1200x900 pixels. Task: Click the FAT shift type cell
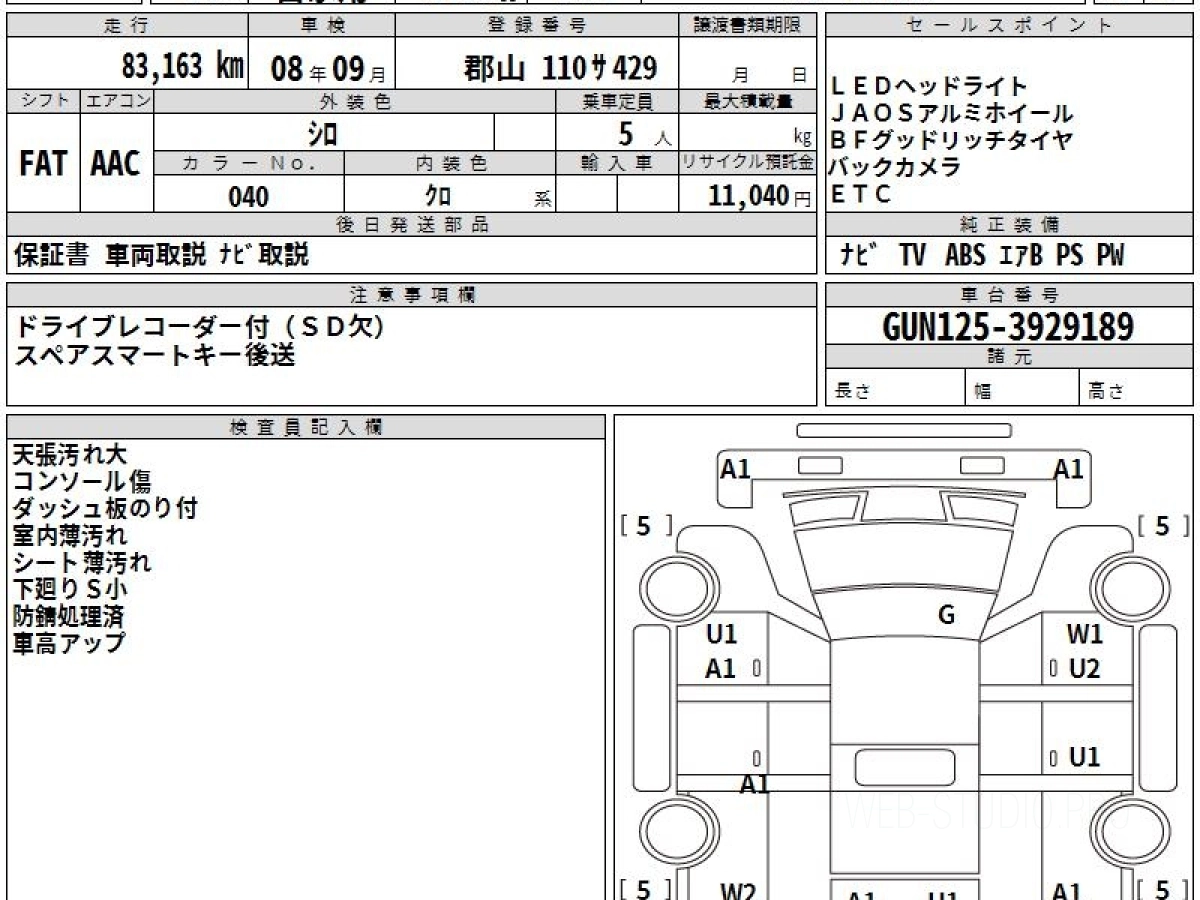(x=43, y=164)
